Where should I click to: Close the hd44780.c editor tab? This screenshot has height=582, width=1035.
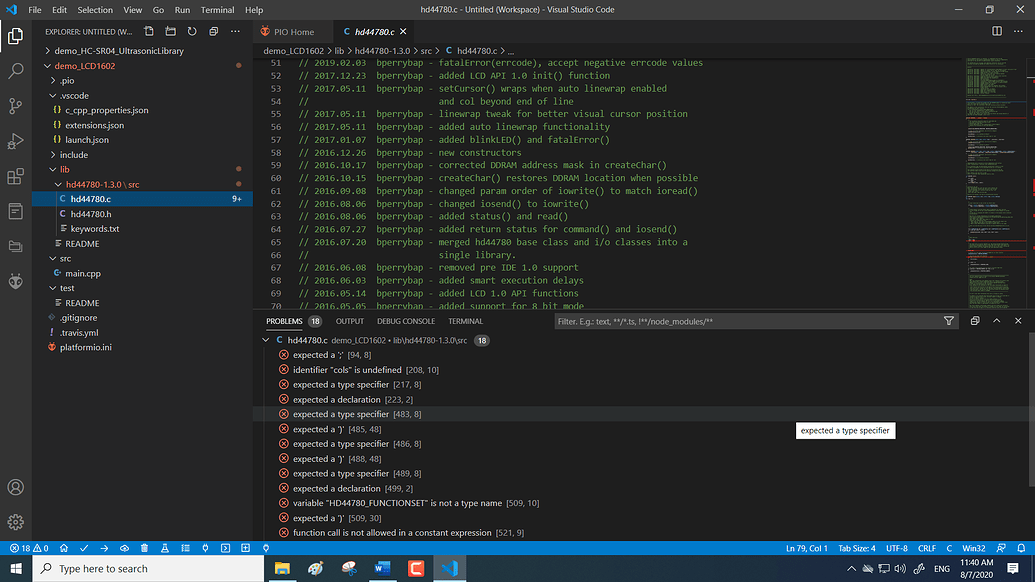403,32
